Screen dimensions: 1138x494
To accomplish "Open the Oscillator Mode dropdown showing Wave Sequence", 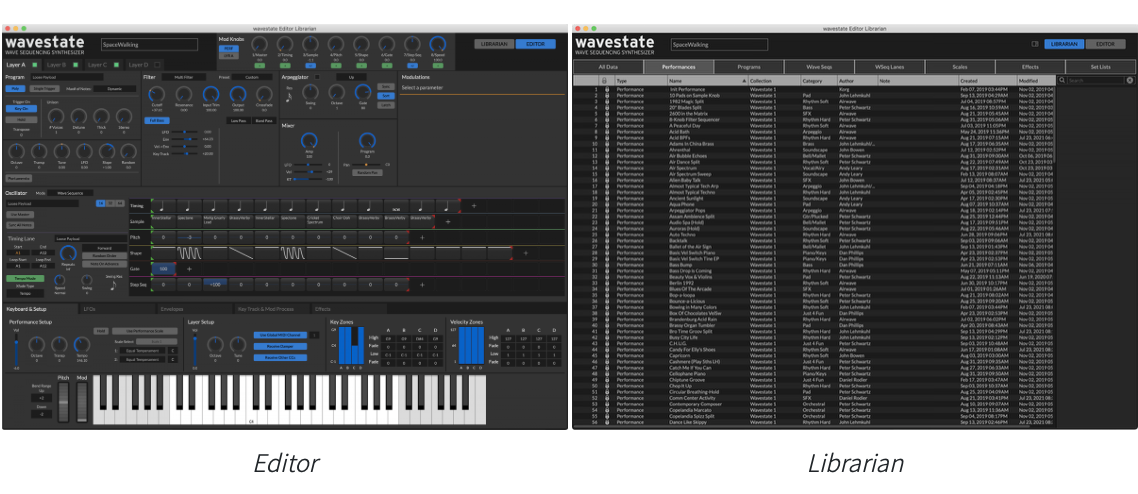I will coord(71,194).
